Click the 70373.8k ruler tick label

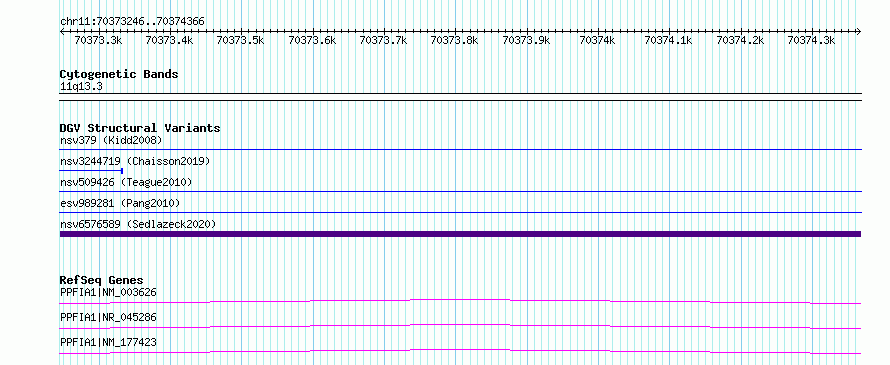coord(455,40)
